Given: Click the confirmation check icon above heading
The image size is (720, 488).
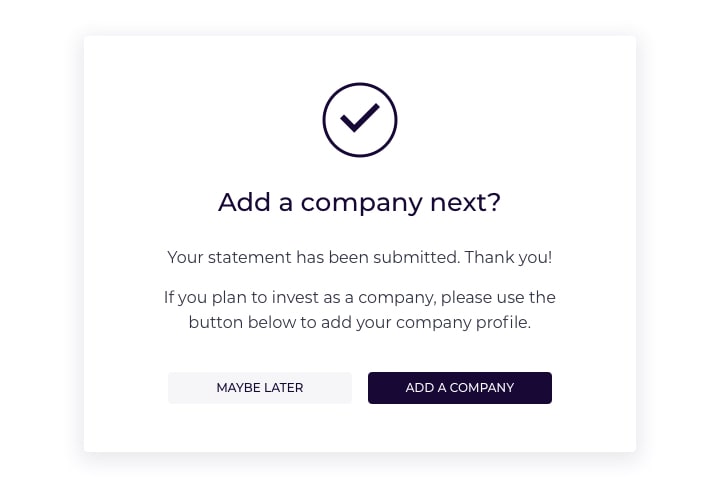Looking at the screenshot, I should click(x=360, y=120).
